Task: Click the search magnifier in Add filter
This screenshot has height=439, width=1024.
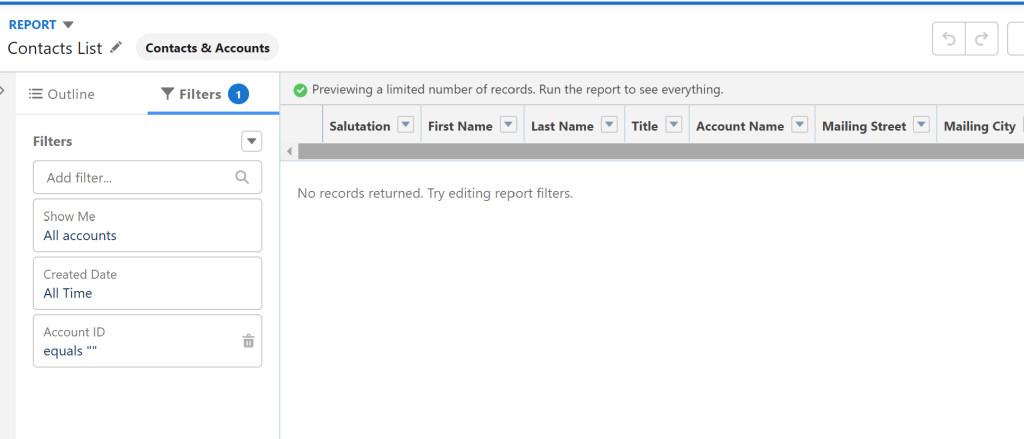Action: [x=242, y=177]
